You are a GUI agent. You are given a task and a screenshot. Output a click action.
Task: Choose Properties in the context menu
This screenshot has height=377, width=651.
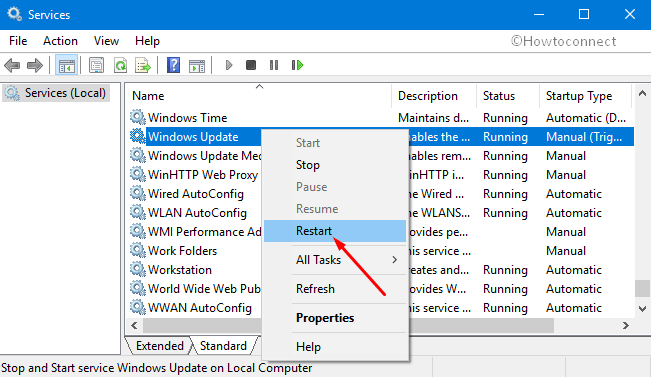click(x=335, y=318)
